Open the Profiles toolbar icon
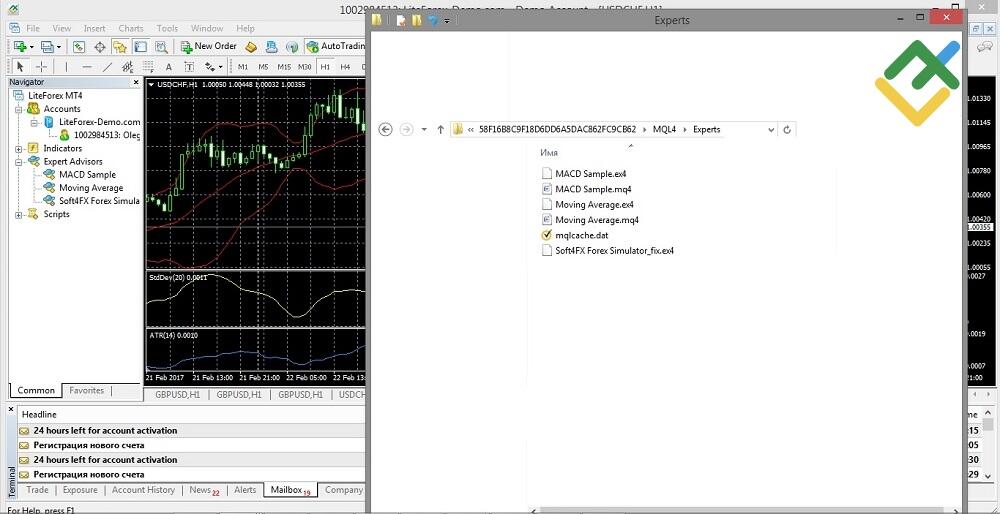 [x=47, y=47]
